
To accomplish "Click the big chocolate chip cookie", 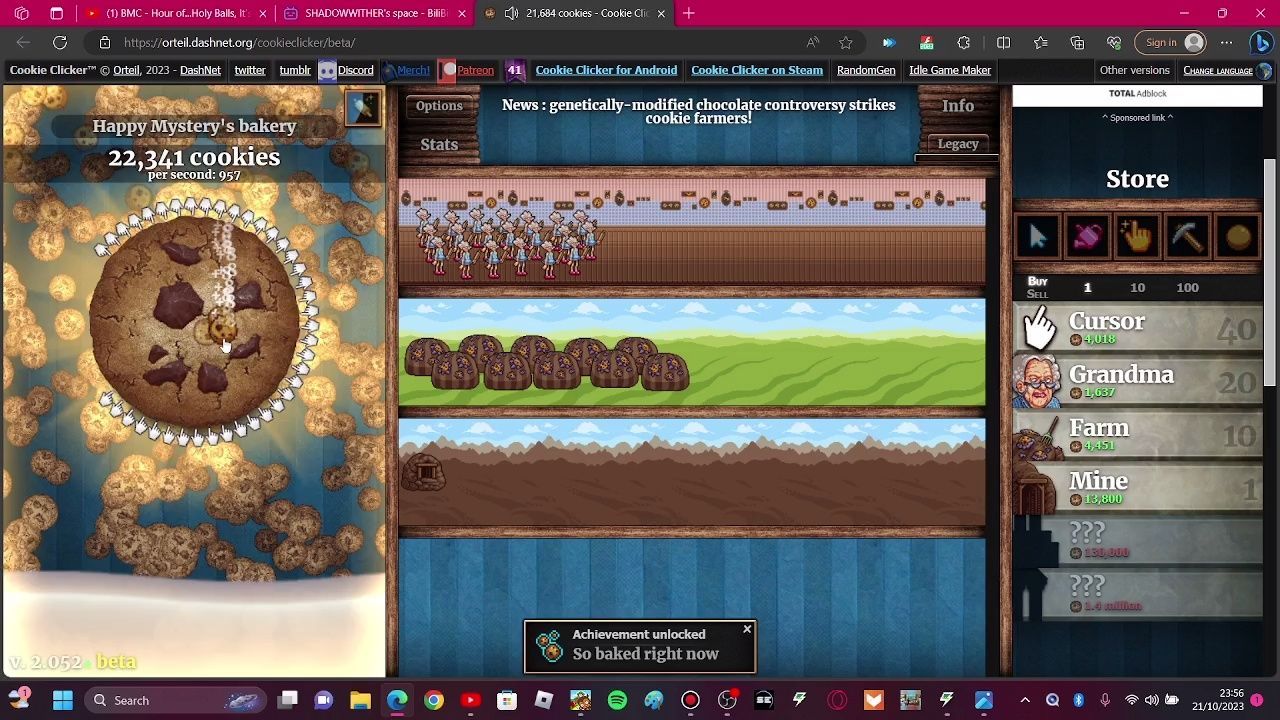I will 195,322.
